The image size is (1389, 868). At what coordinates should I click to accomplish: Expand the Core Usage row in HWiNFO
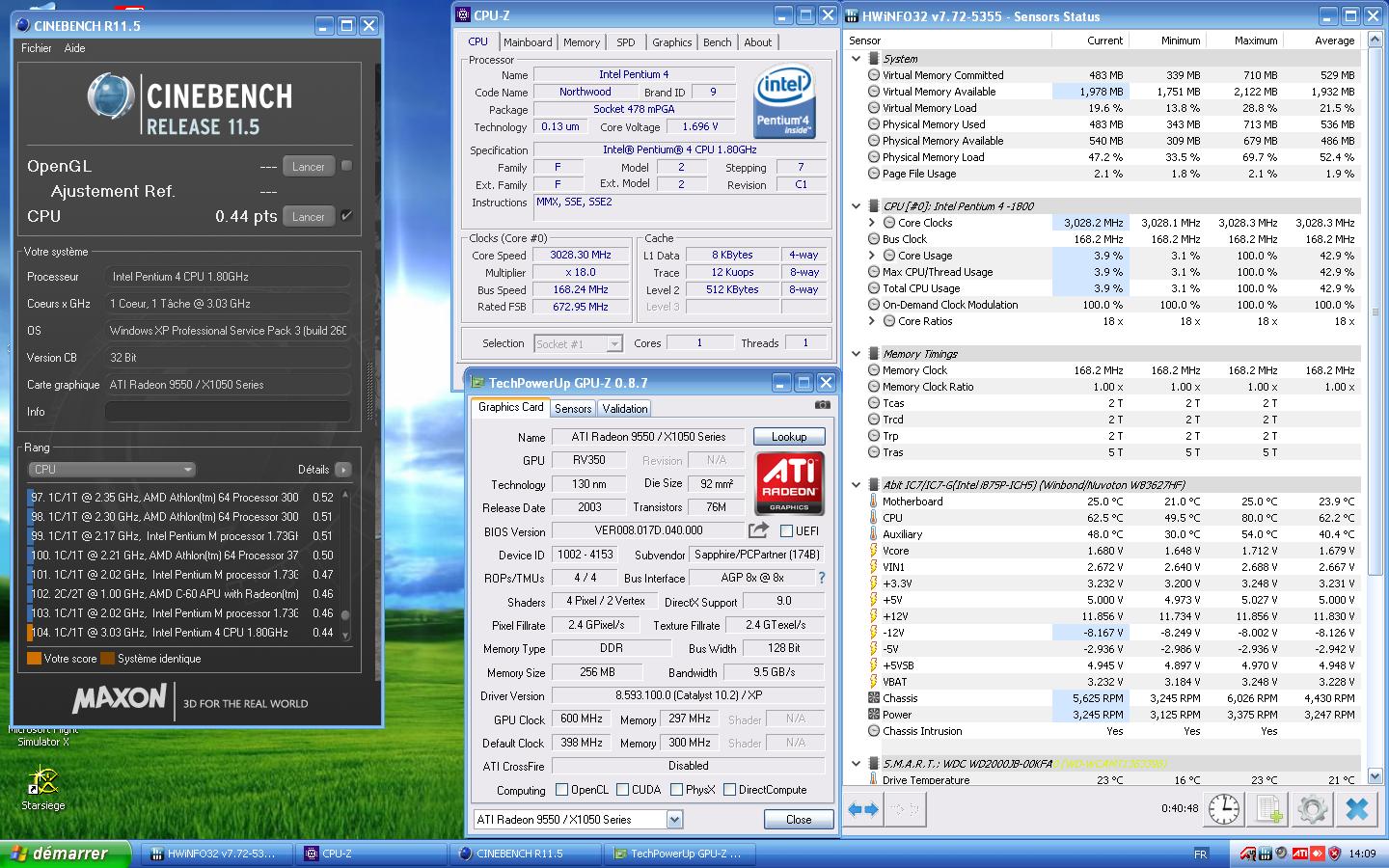tap(872, 256)
